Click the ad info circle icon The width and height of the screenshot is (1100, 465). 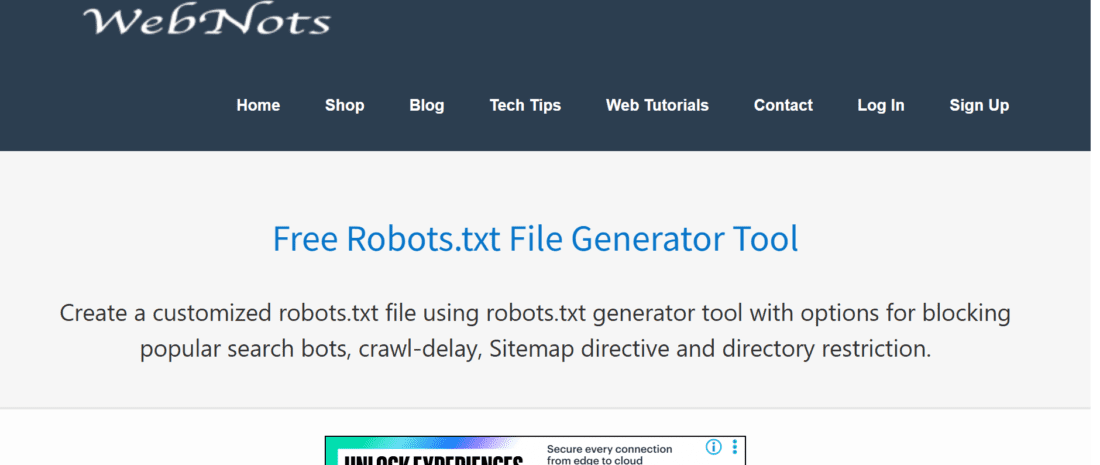tap(714, 447)
